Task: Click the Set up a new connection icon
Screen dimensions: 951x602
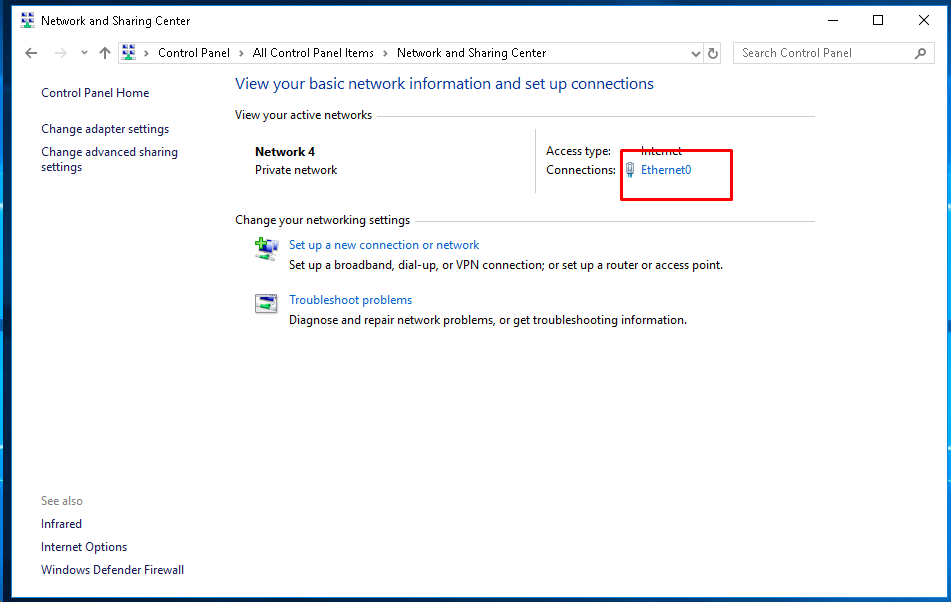Action: (x=266, y=248)
